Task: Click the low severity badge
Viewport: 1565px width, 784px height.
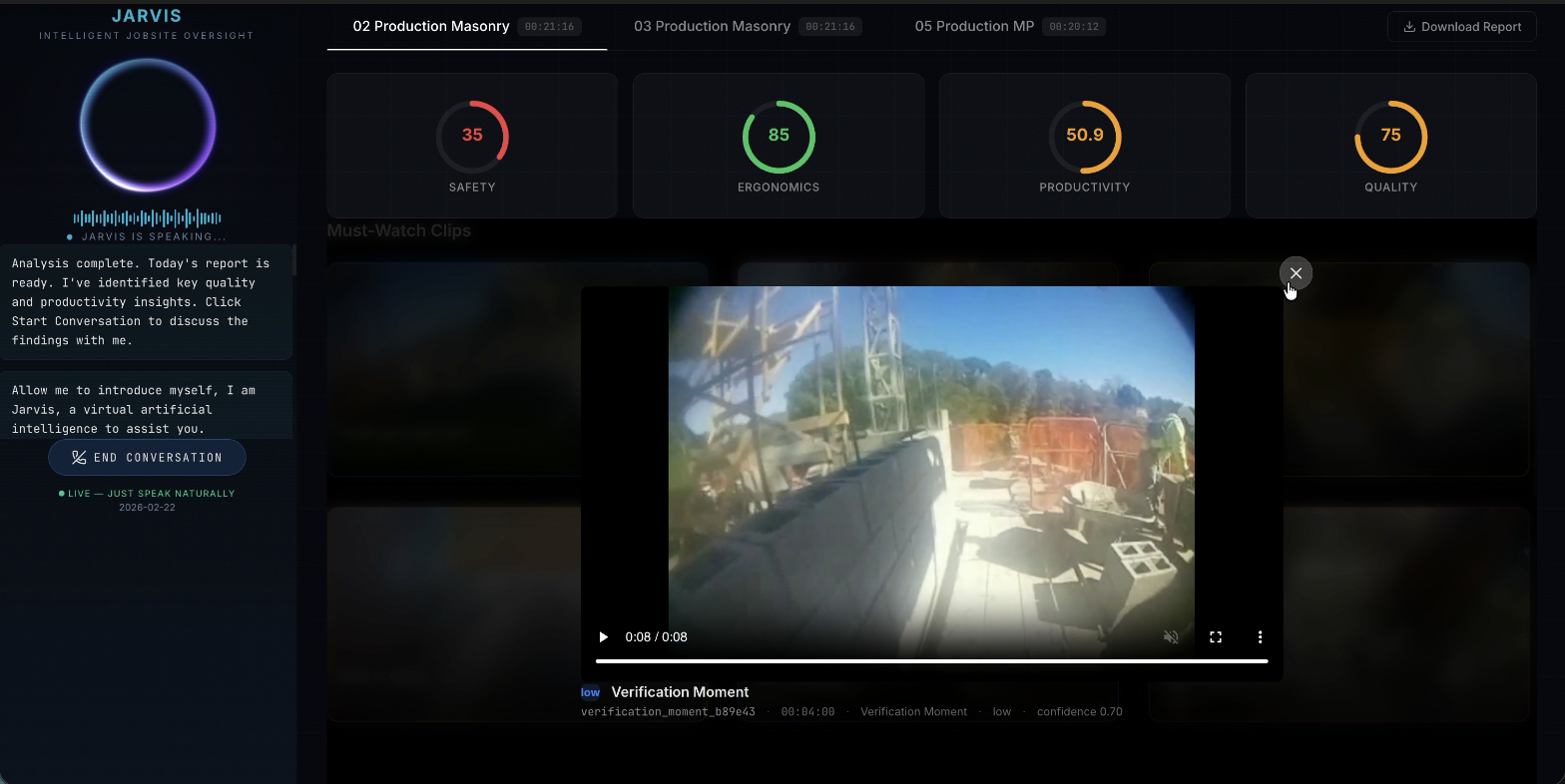Action: pos(590,692)
